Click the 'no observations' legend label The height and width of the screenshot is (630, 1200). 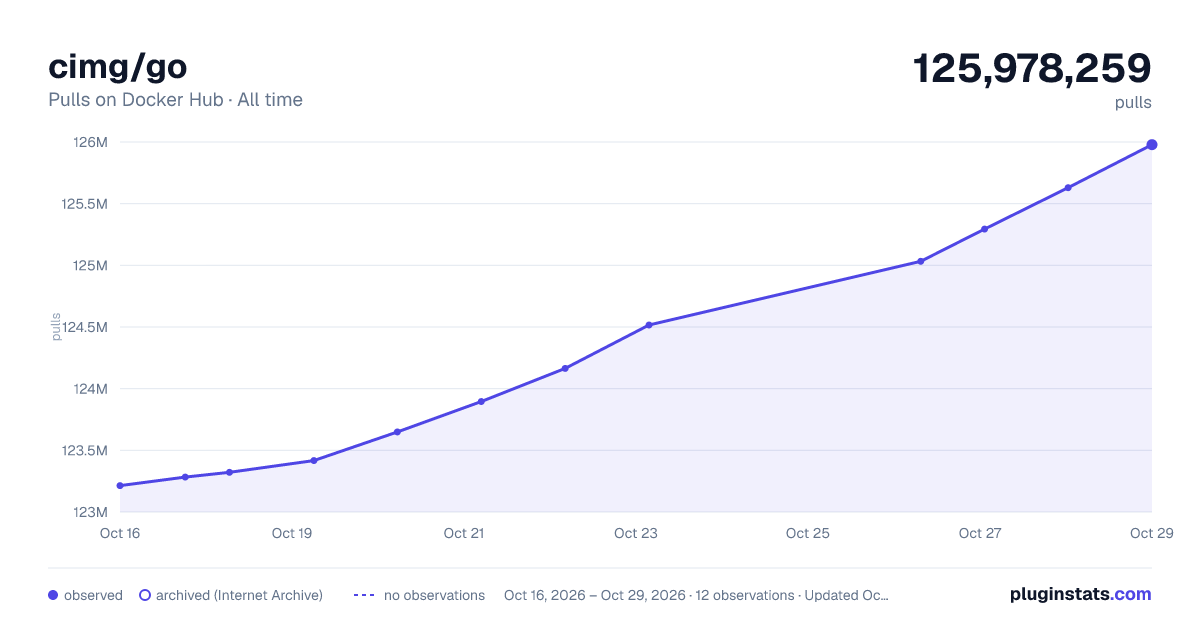coord(434,595)
